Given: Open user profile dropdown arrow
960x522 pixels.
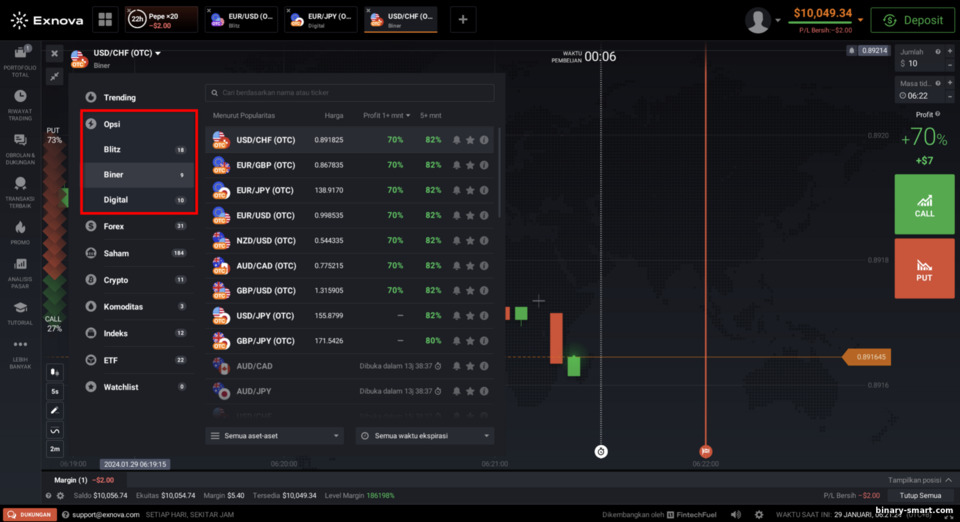Looking at the screenshot, I should coord(778,20).
